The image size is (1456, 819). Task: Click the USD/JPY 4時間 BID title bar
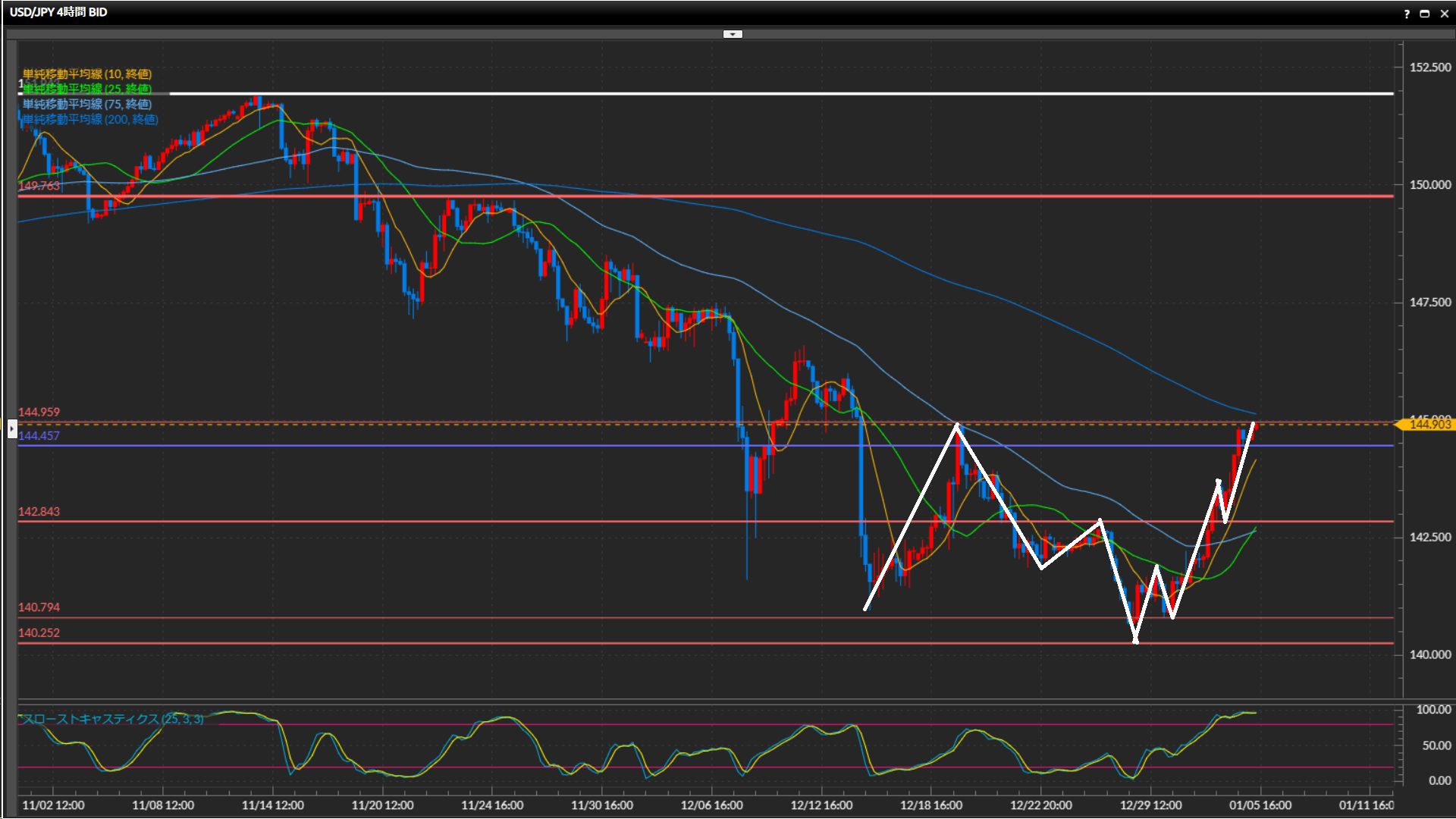[x=58, y=12]
